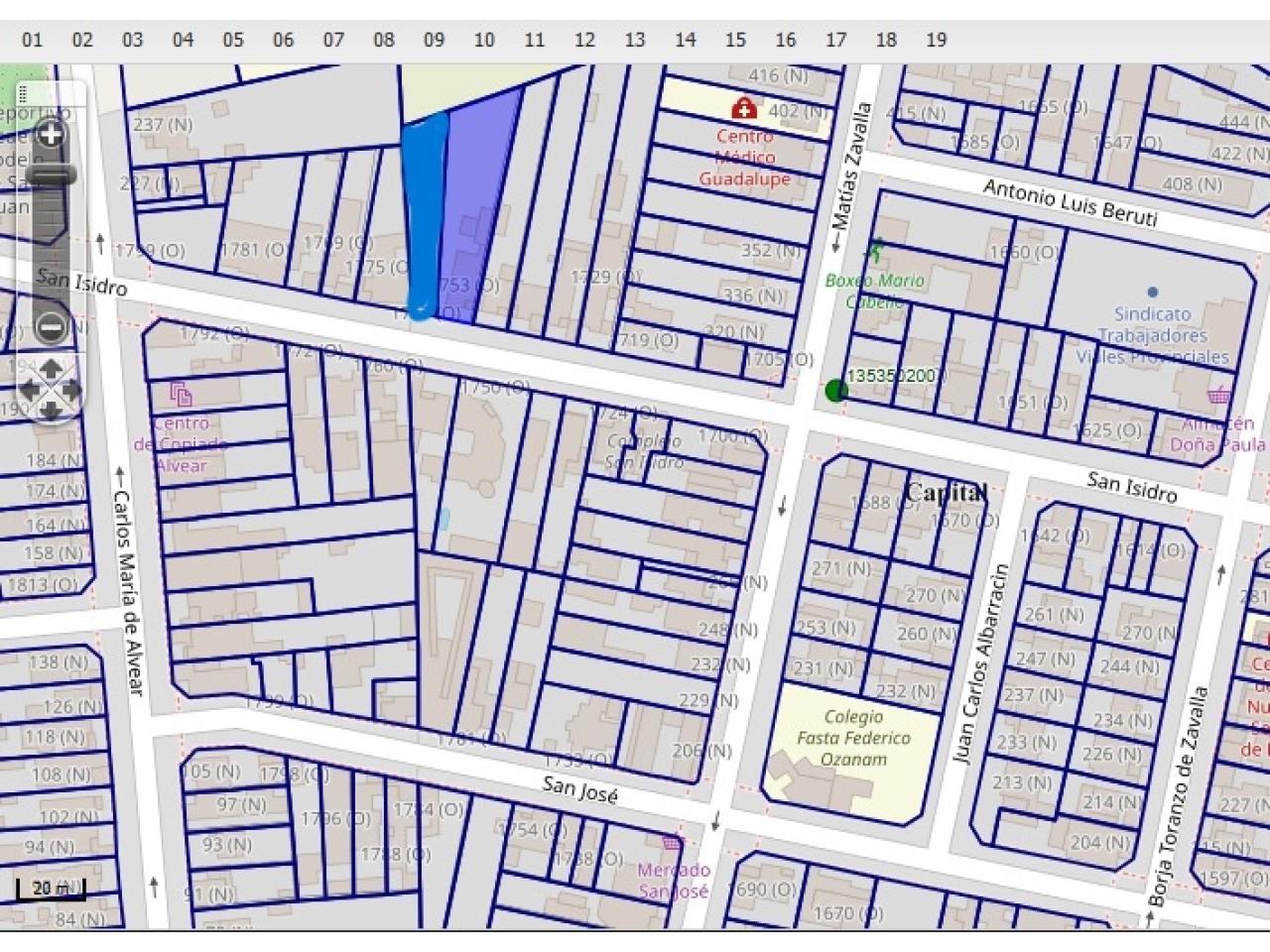Pan the map up with arrow
The width and height of the screenshot is (1270, 952).
pyautogui.click(x=50, y=369)
